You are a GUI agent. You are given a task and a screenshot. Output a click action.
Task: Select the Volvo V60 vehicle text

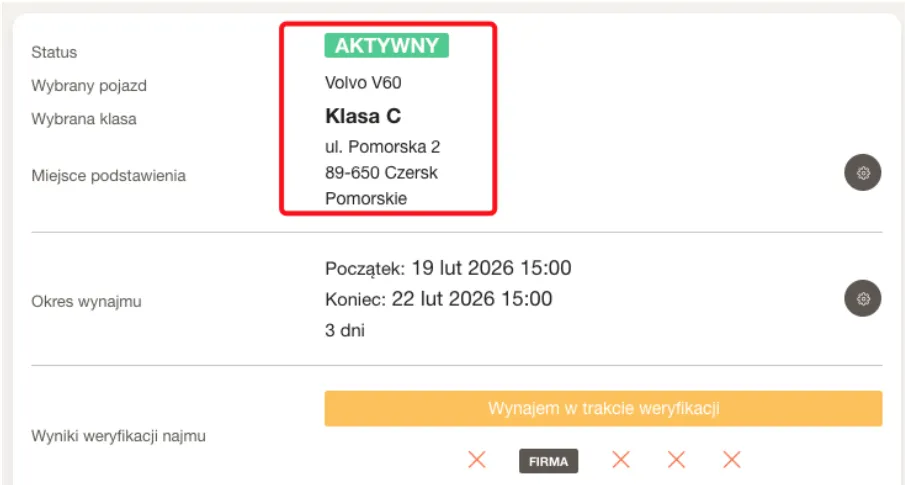click(363, 83)
